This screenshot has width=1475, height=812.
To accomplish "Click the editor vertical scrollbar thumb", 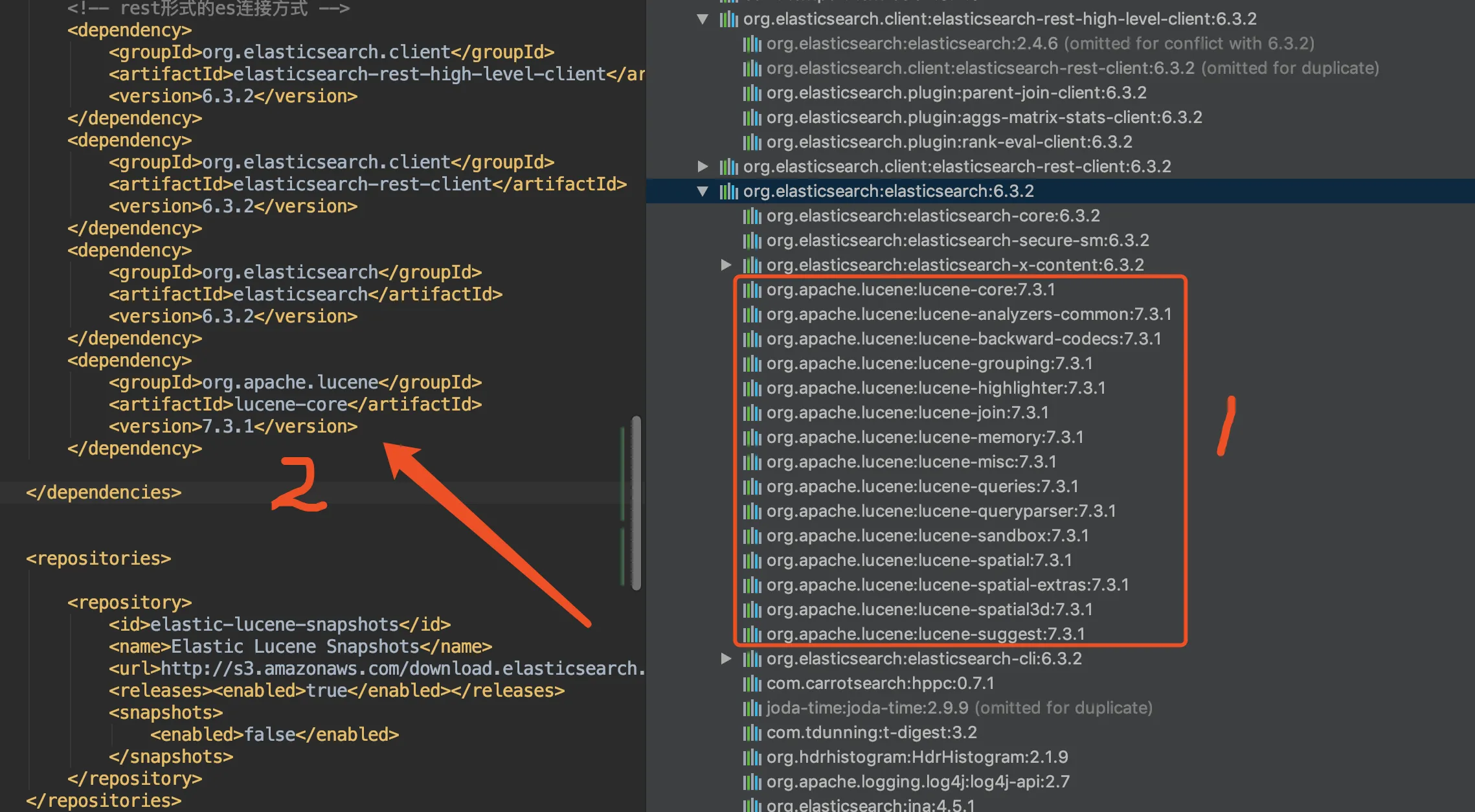I will point(636,502).
